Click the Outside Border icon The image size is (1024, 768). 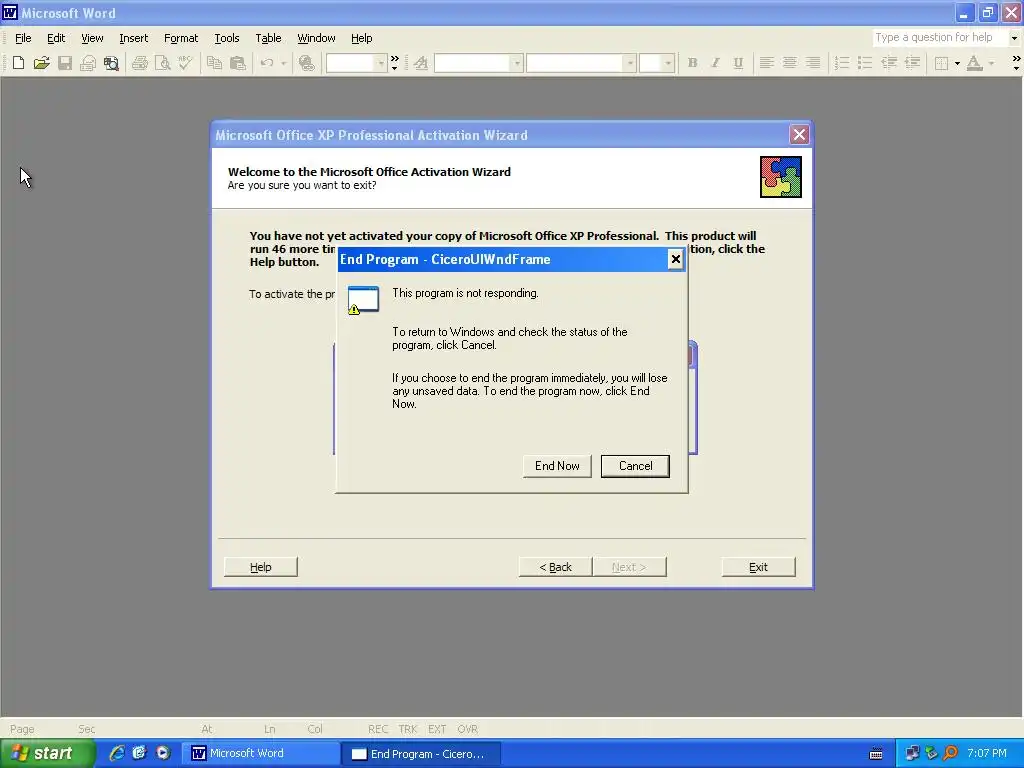point(941,63)
